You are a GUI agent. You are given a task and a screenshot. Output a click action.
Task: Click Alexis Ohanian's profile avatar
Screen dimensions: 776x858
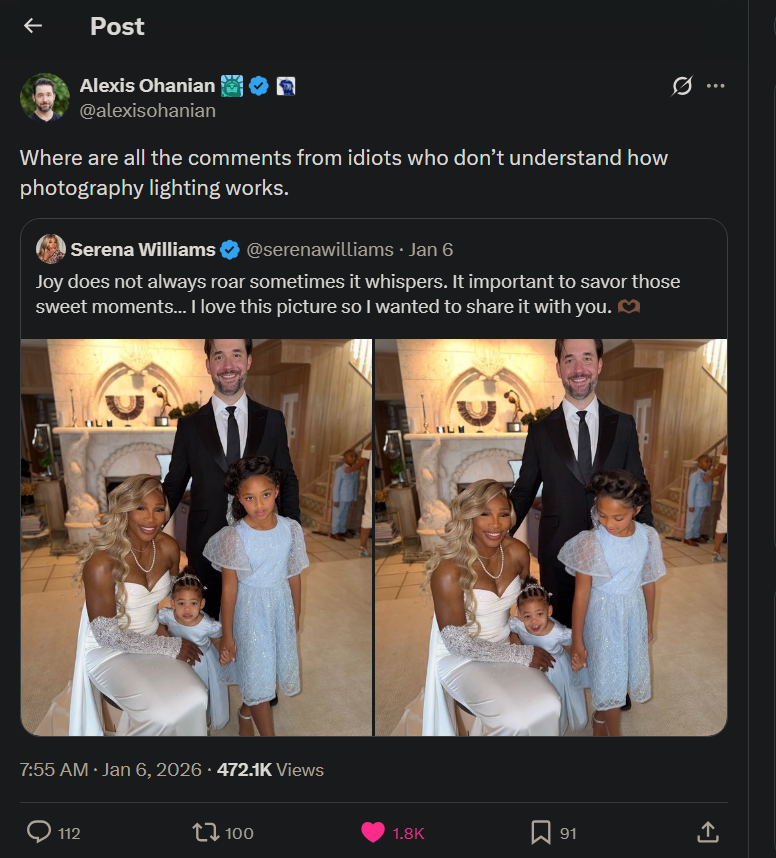(45, 97)
